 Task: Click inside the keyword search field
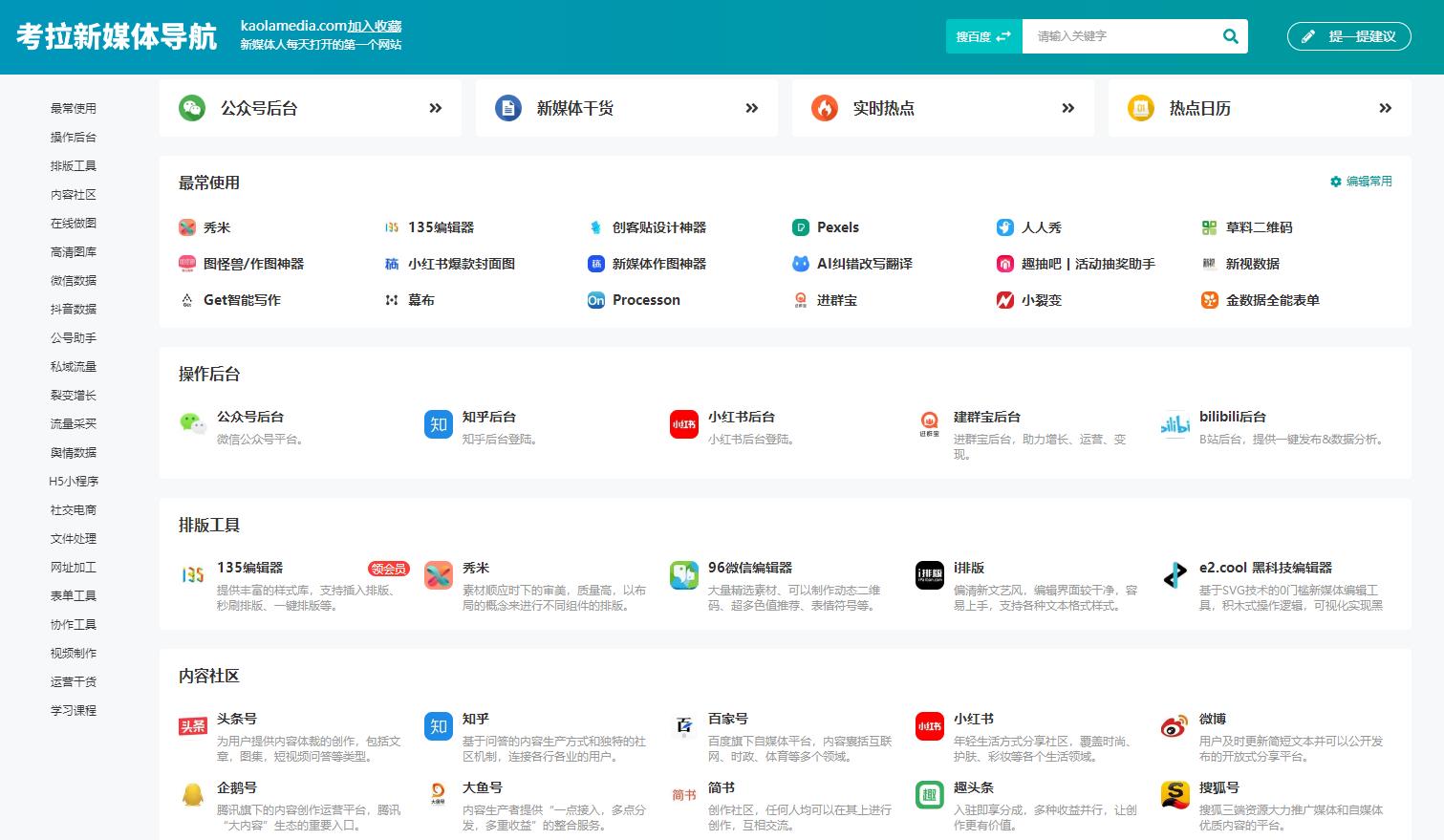coord(1118,36)
